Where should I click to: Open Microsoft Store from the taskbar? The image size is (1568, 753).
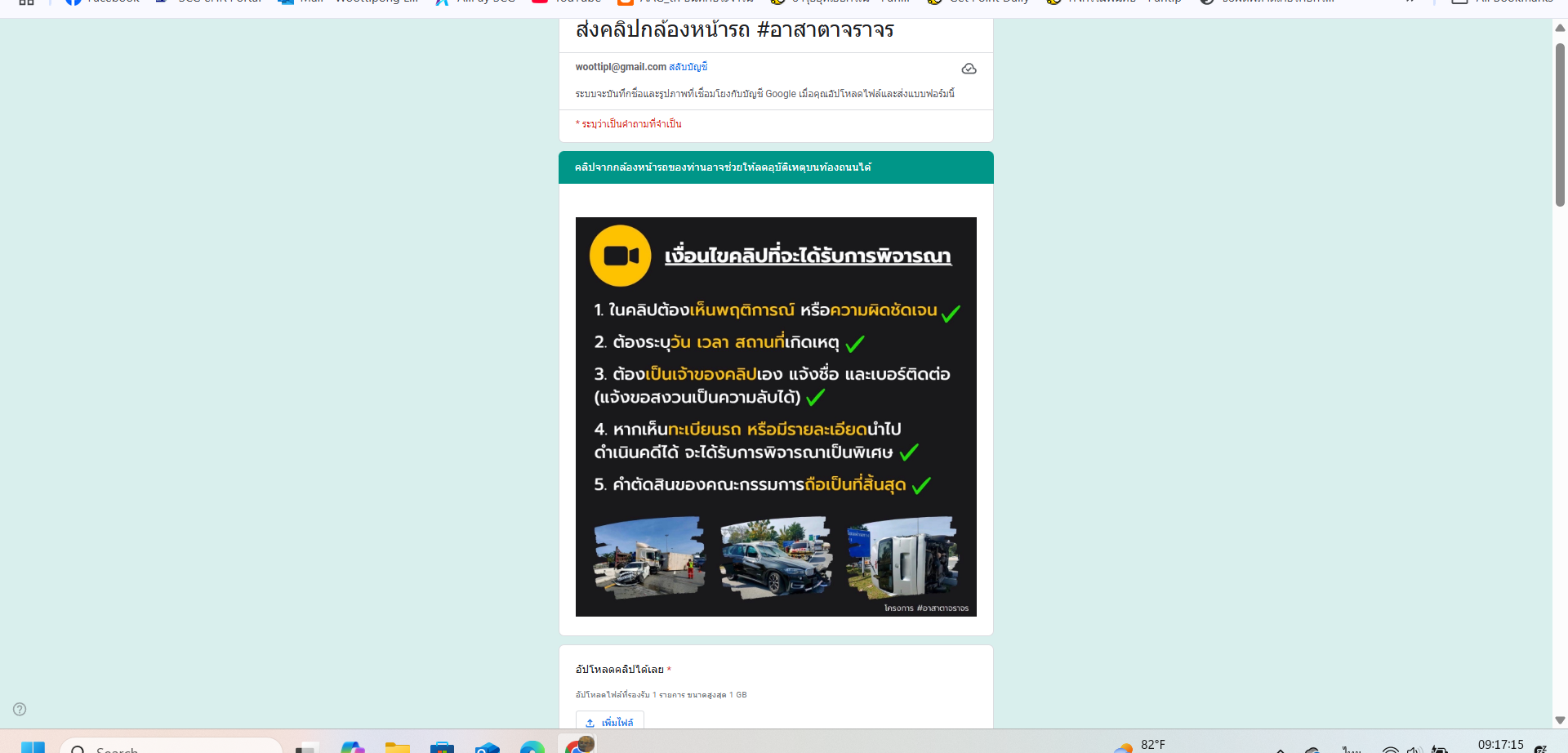(x=442, y=746)
